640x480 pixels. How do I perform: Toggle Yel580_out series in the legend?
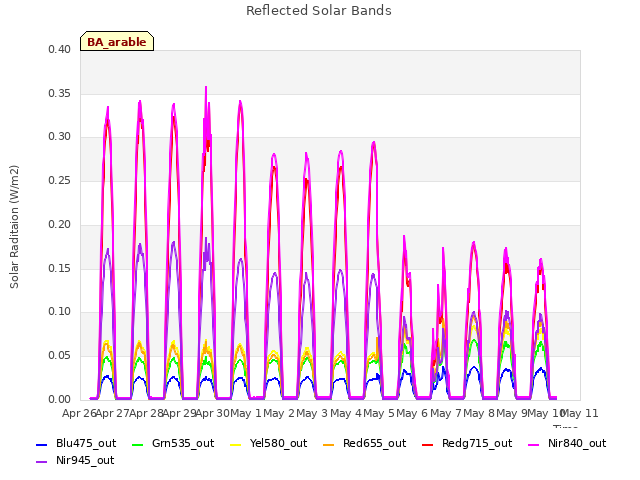point(269,443)
